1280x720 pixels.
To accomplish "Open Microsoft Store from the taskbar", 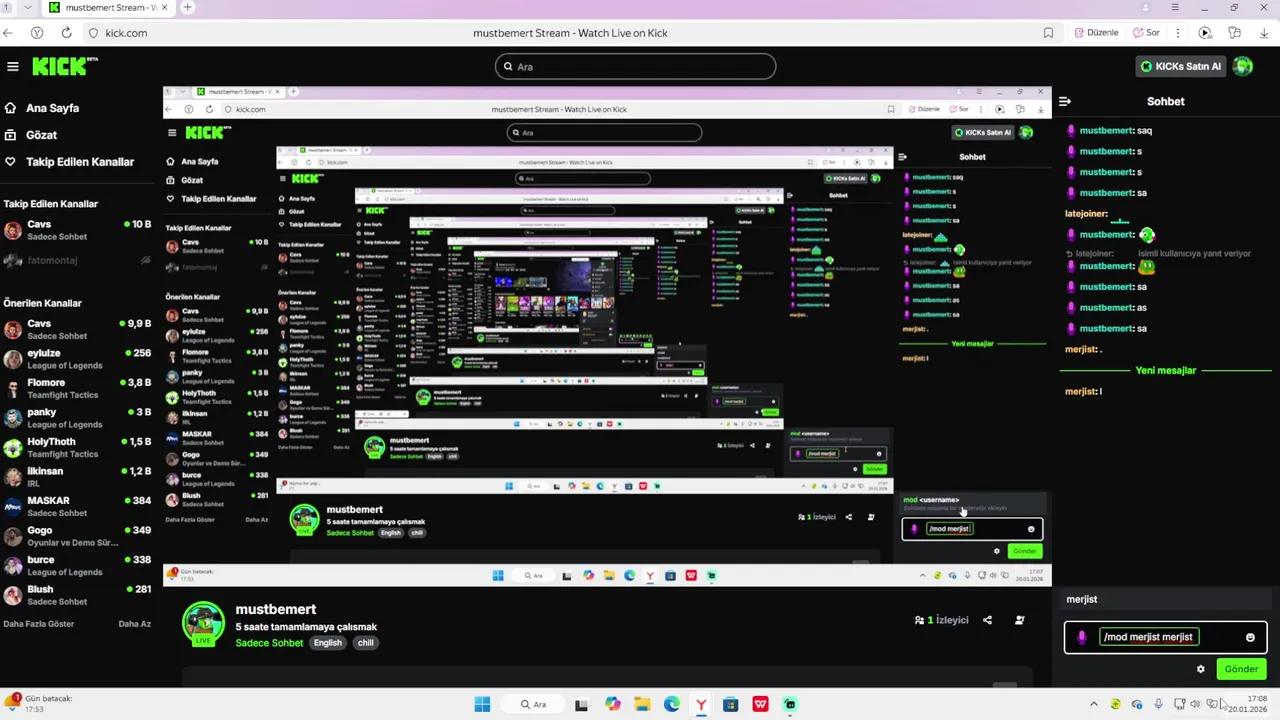I will tap(731, 704).
